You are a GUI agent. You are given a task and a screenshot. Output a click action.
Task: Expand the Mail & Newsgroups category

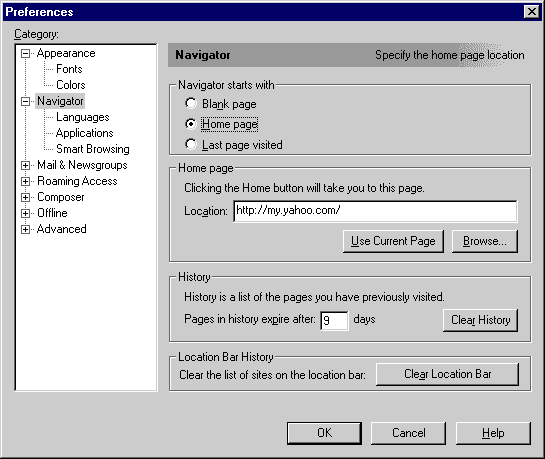[x=25, y=165]
